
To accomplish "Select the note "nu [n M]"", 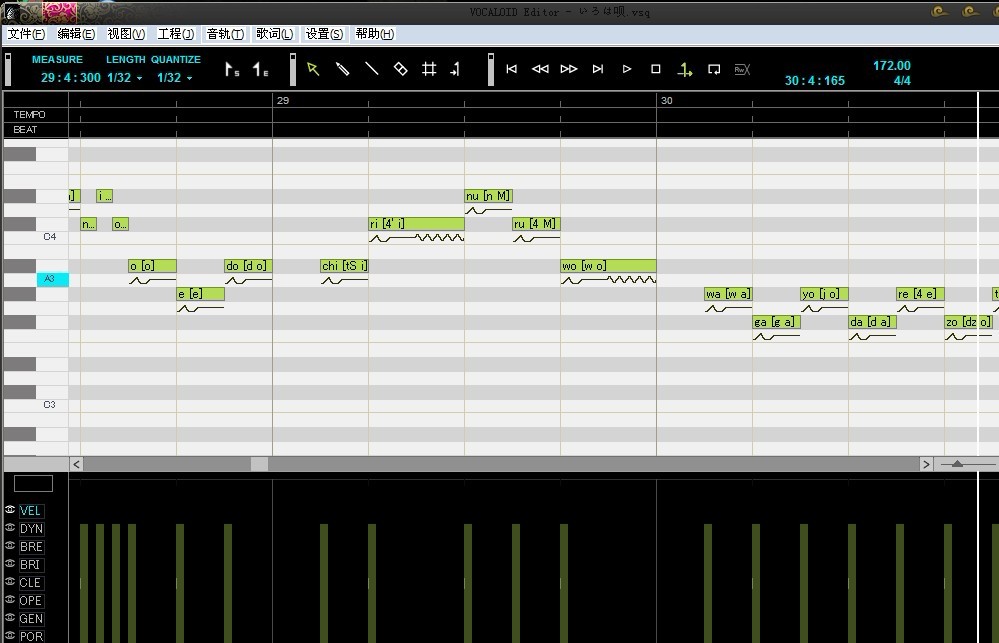I will [489, 196].
